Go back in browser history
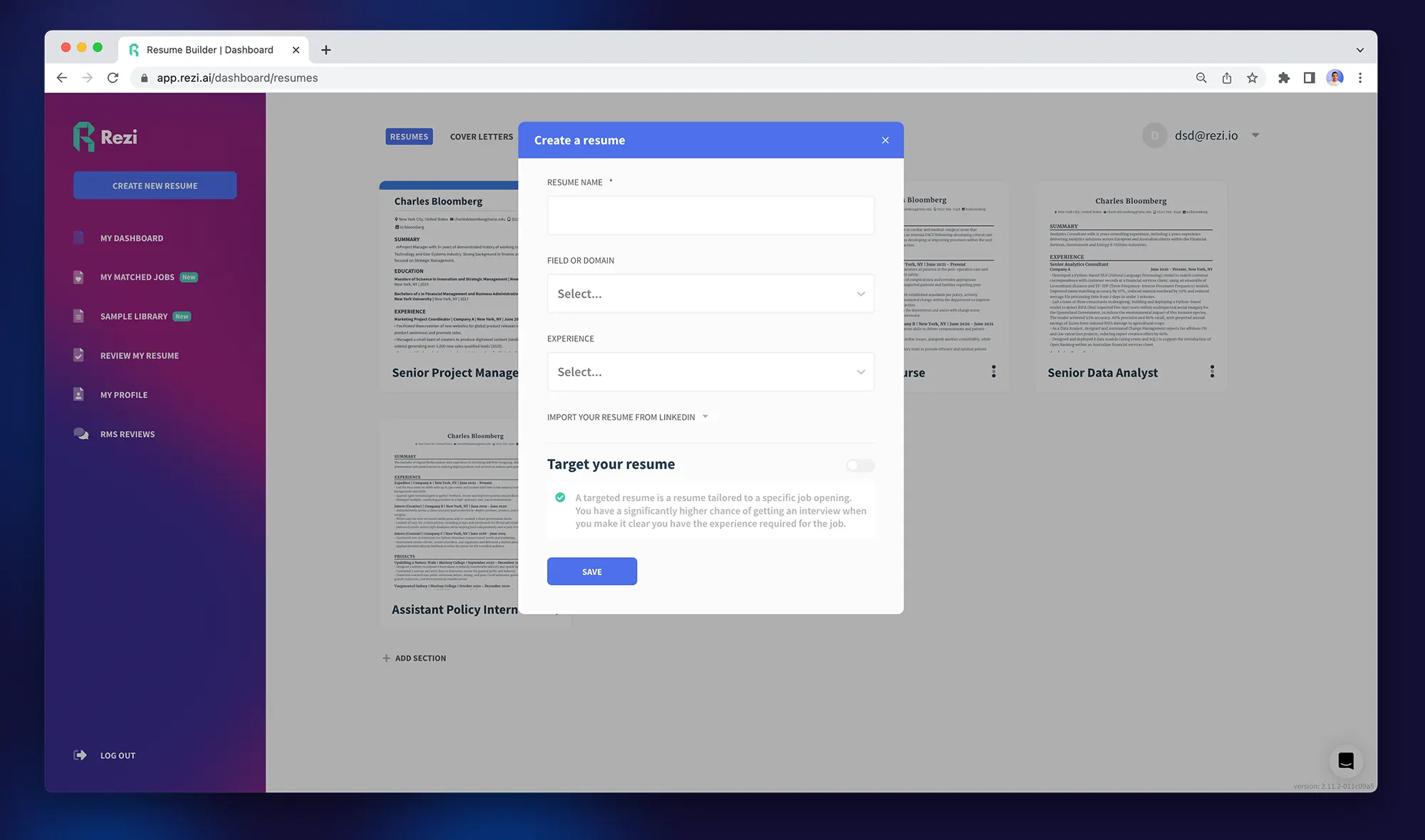This screenshot has height=840, width=1425. coord(62,78)
